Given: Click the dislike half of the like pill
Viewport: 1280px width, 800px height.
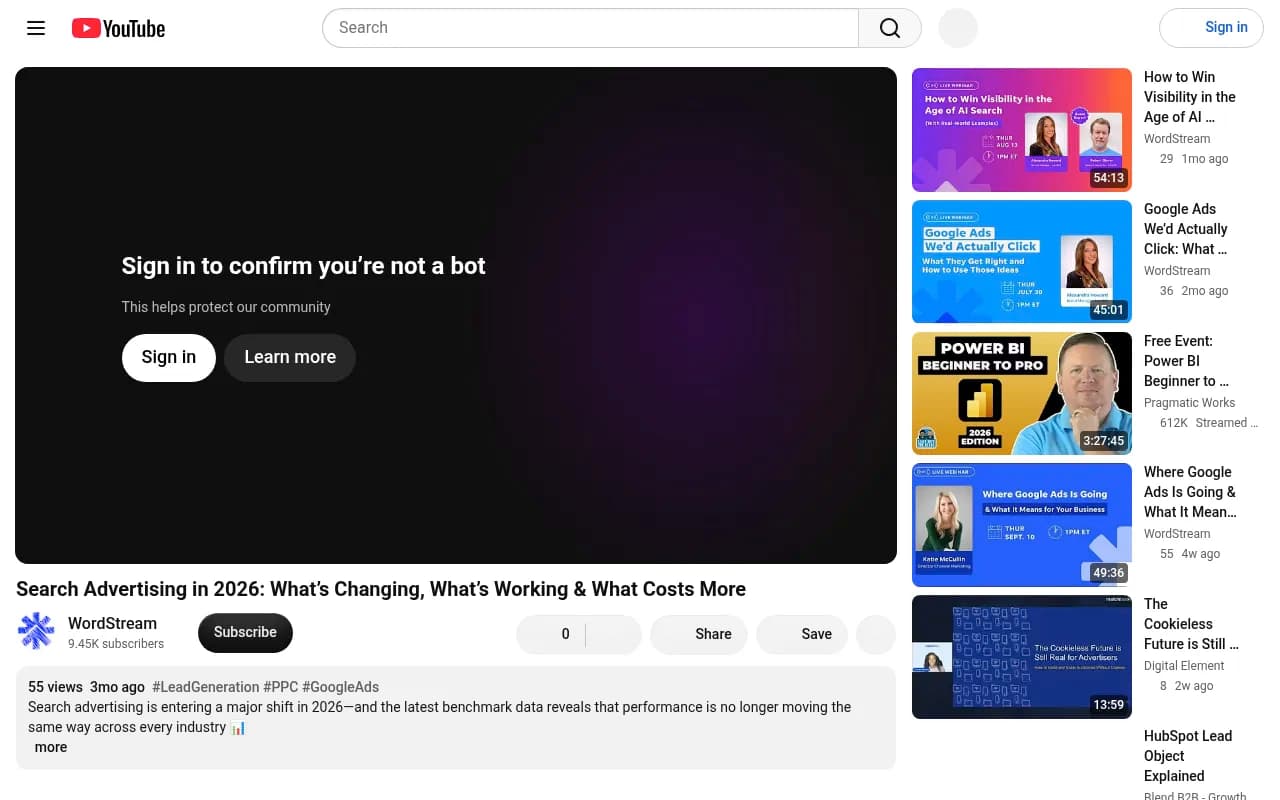Looking at the screenshot, I should point(614,634).
